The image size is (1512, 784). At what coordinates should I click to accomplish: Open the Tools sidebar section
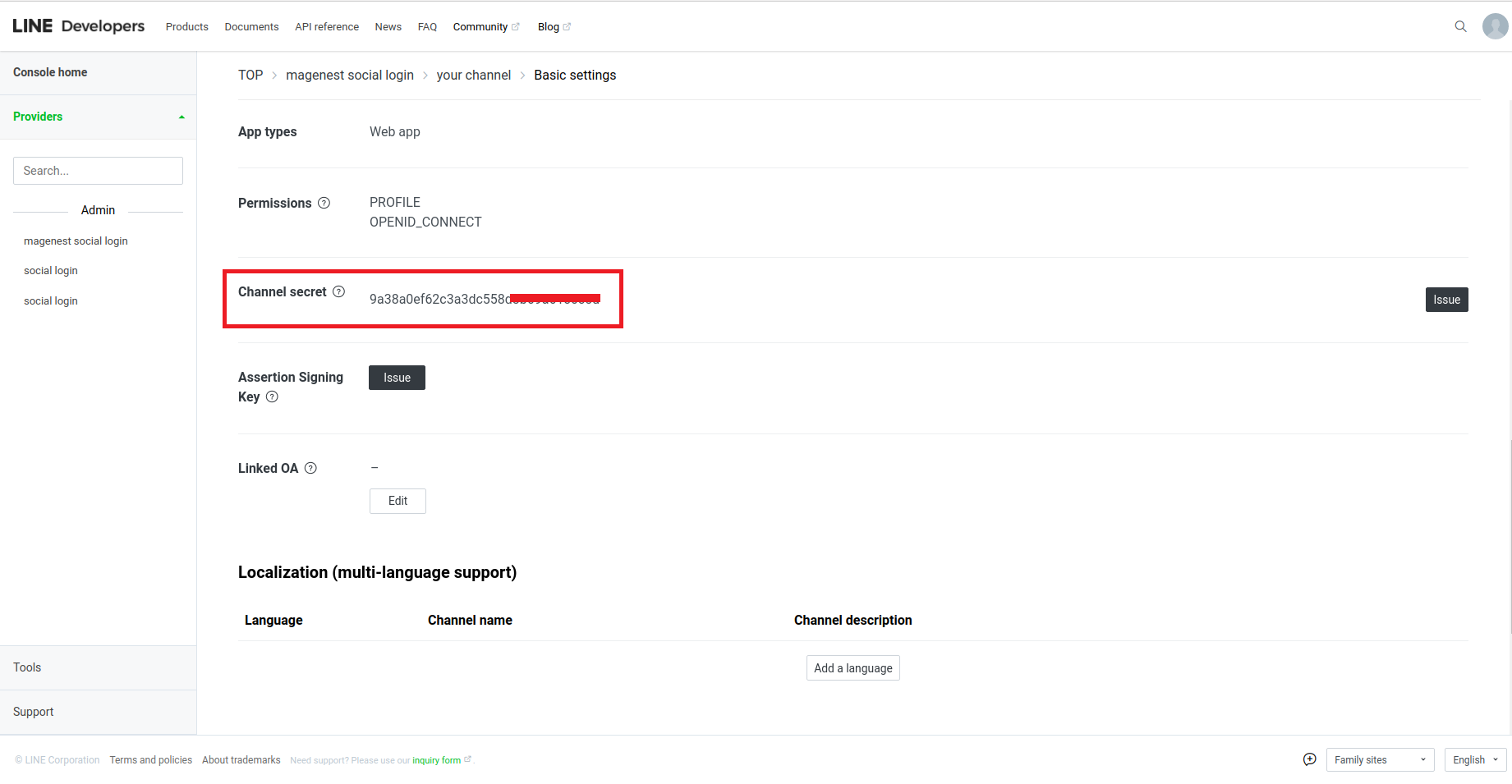pyautogui.click(x=98, y=667)
